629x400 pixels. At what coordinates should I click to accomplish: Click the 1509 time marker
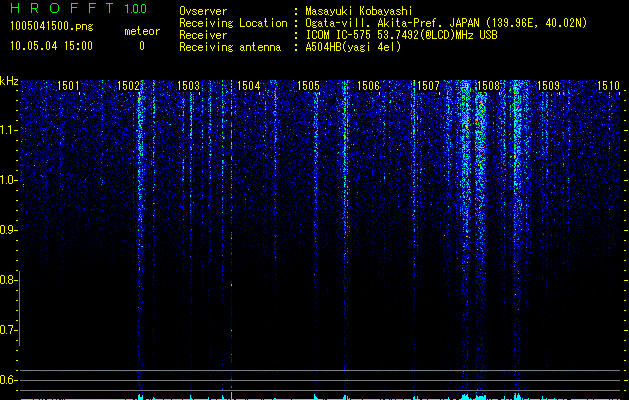click(x=548, y=86)
